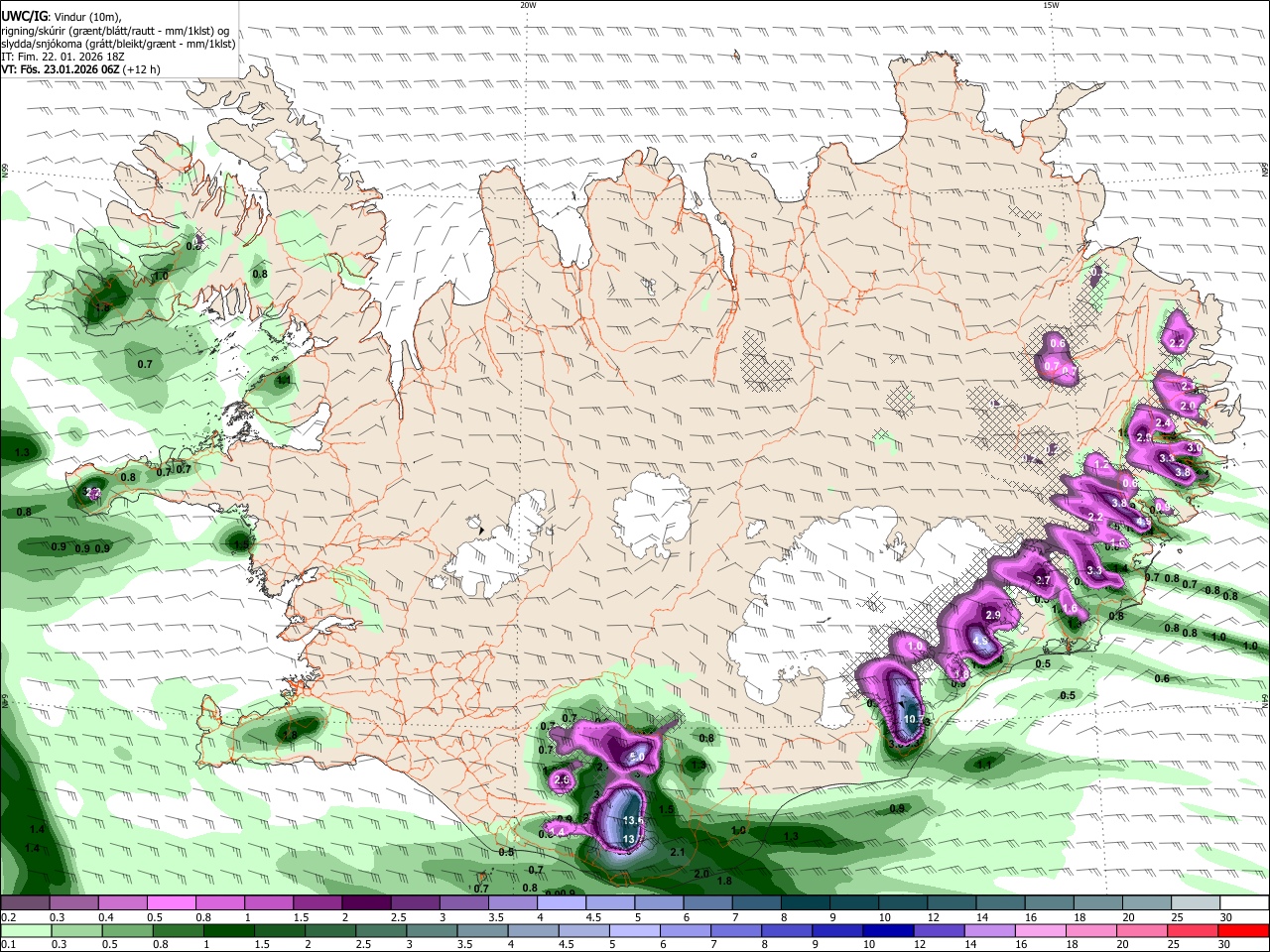Click the "(+12 h)" forecast offset text

point(142,70)
